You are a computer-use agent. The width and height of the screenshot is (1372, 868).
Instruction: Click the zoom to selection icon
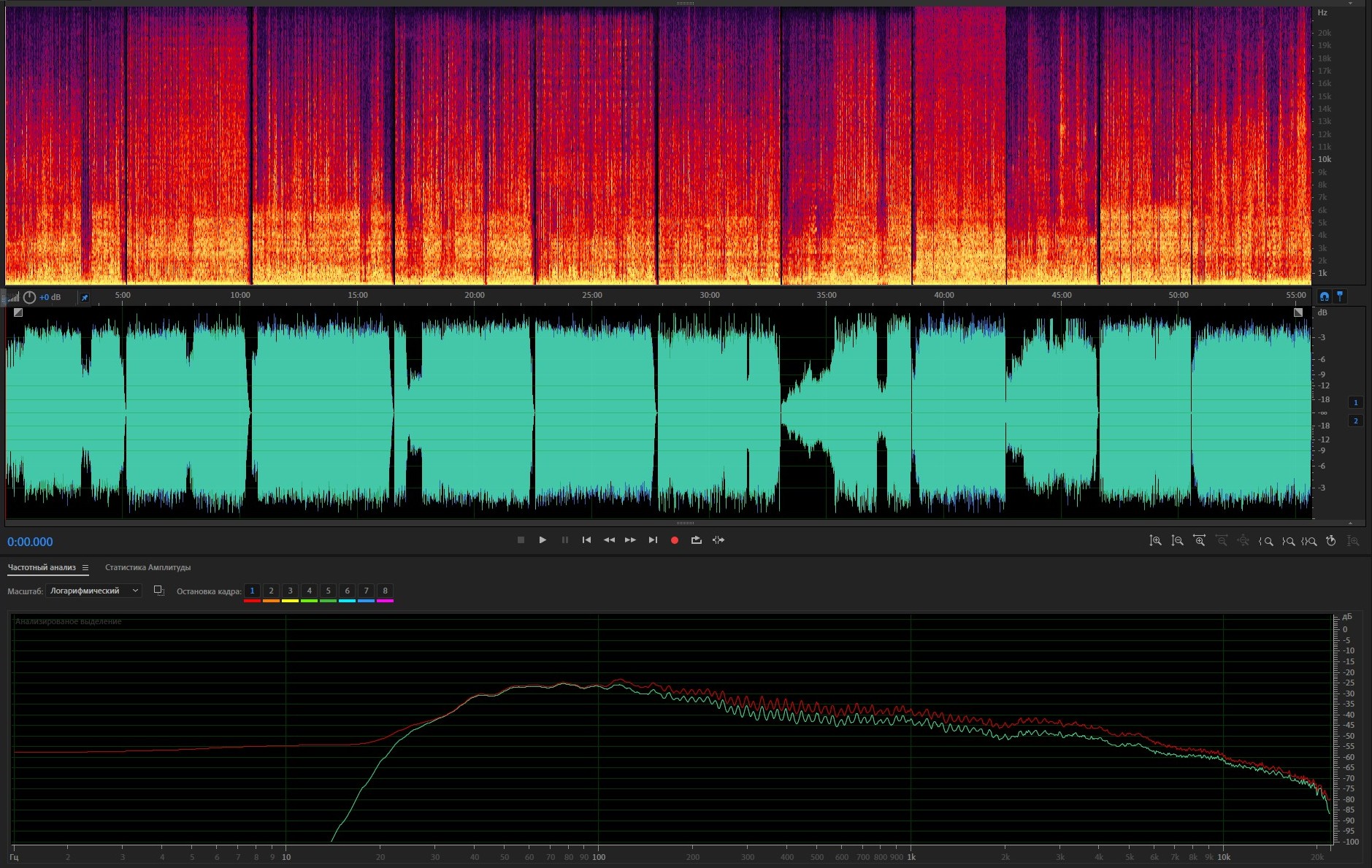(x=1309, y=541)
